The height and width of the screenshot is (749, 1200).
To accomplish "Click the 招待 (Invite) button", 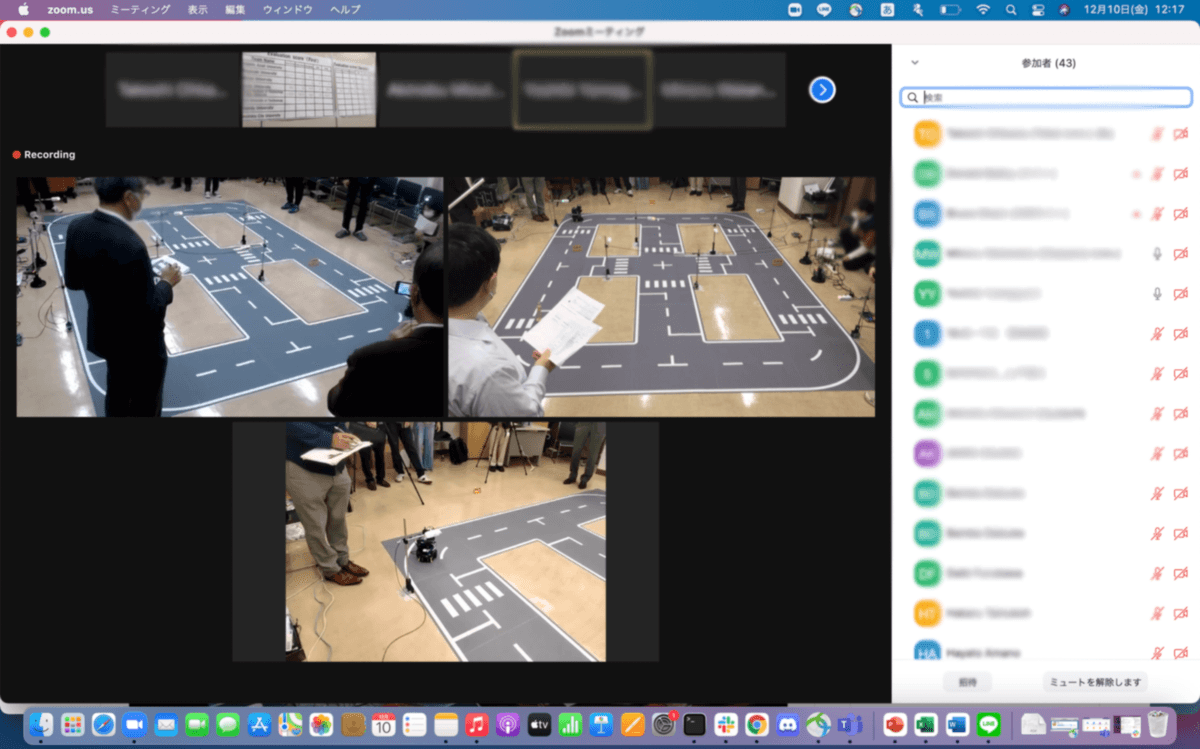I will coord(967,682).
